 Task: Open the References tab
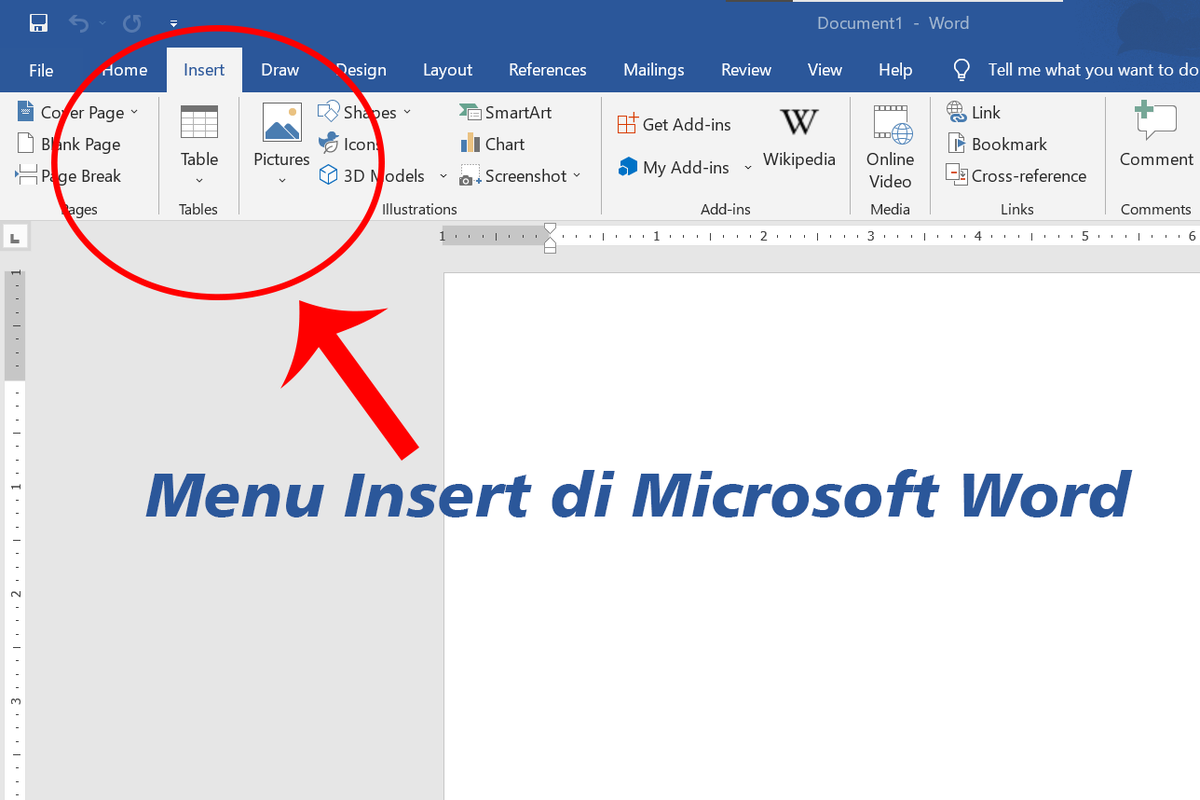[x=547, y=70]
